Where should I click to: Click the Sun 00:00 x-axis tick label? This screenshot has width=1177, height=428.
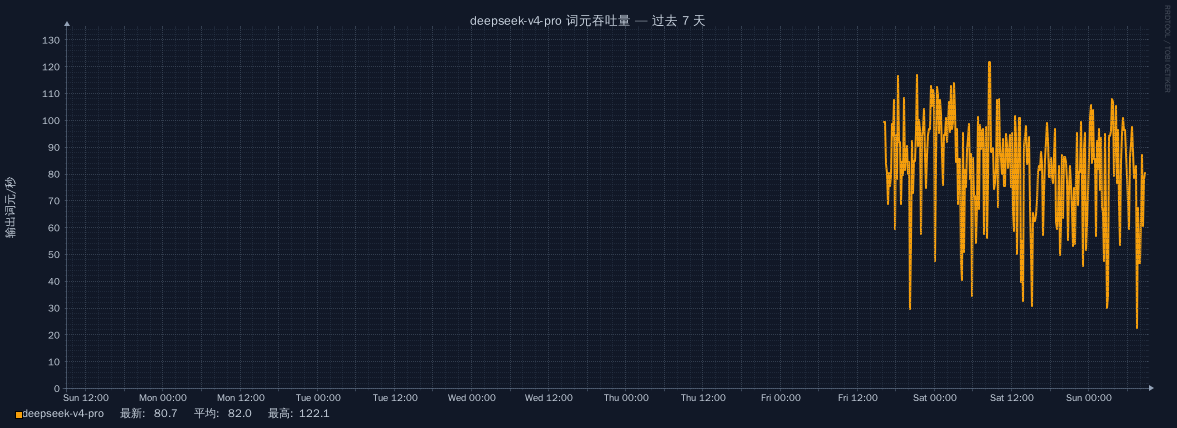1088,398
